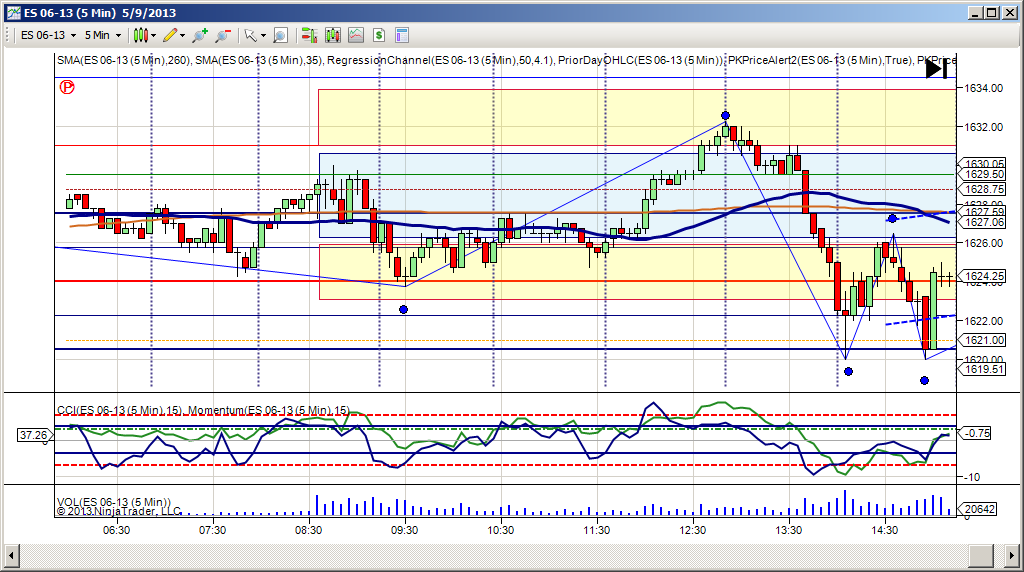Viewport: 1024px width, 572px height.
Task: Expand the cursor type dropdown arrow
Action: pos(263,35)
